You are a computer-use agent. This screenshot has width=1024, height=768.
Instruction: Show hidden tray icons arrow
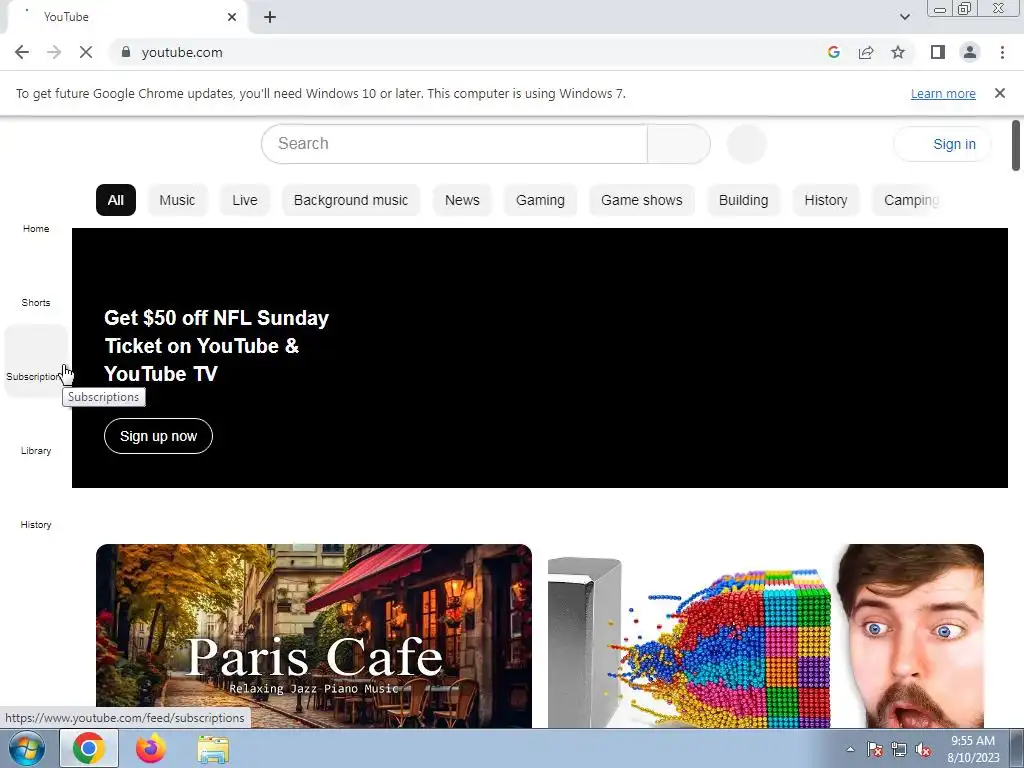click(850, 749)
